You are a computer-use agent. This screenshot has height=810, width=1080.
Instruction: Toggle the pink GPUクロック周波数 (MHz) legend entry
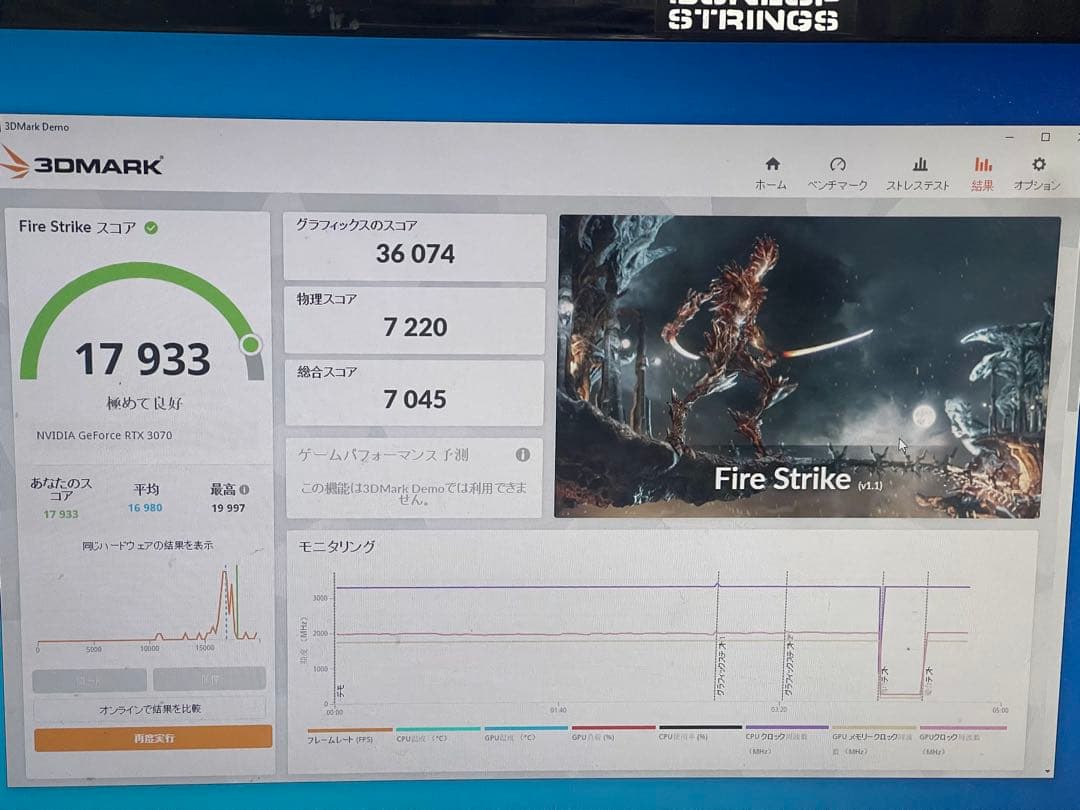pyautogui.click(x=962, y=740)
